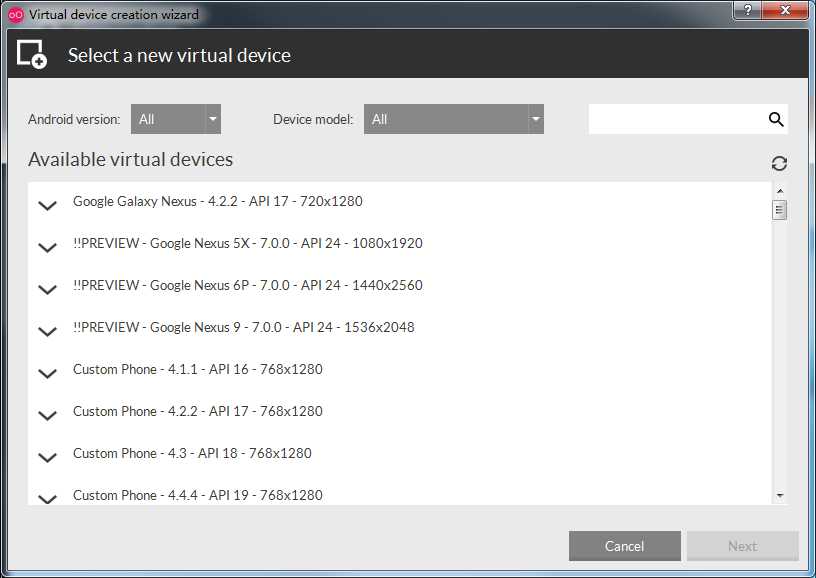Select Custom Phone - 4.2.2 - API 17
Image resolution: width=816 pixels, height=578 pixels.
pos(198,412)
